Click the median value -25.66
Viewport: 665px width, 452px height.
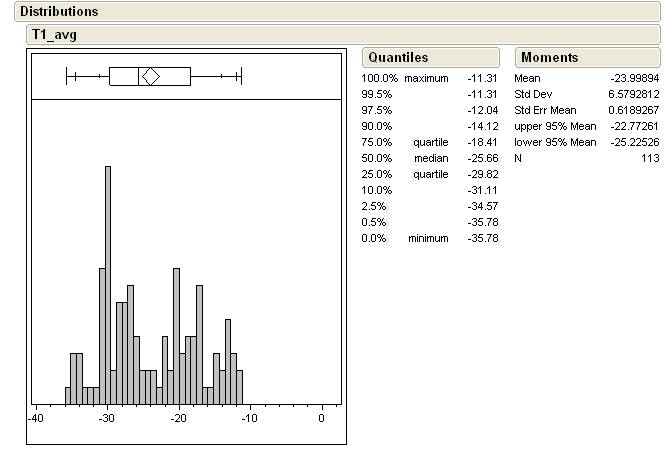tap(482, 158)
